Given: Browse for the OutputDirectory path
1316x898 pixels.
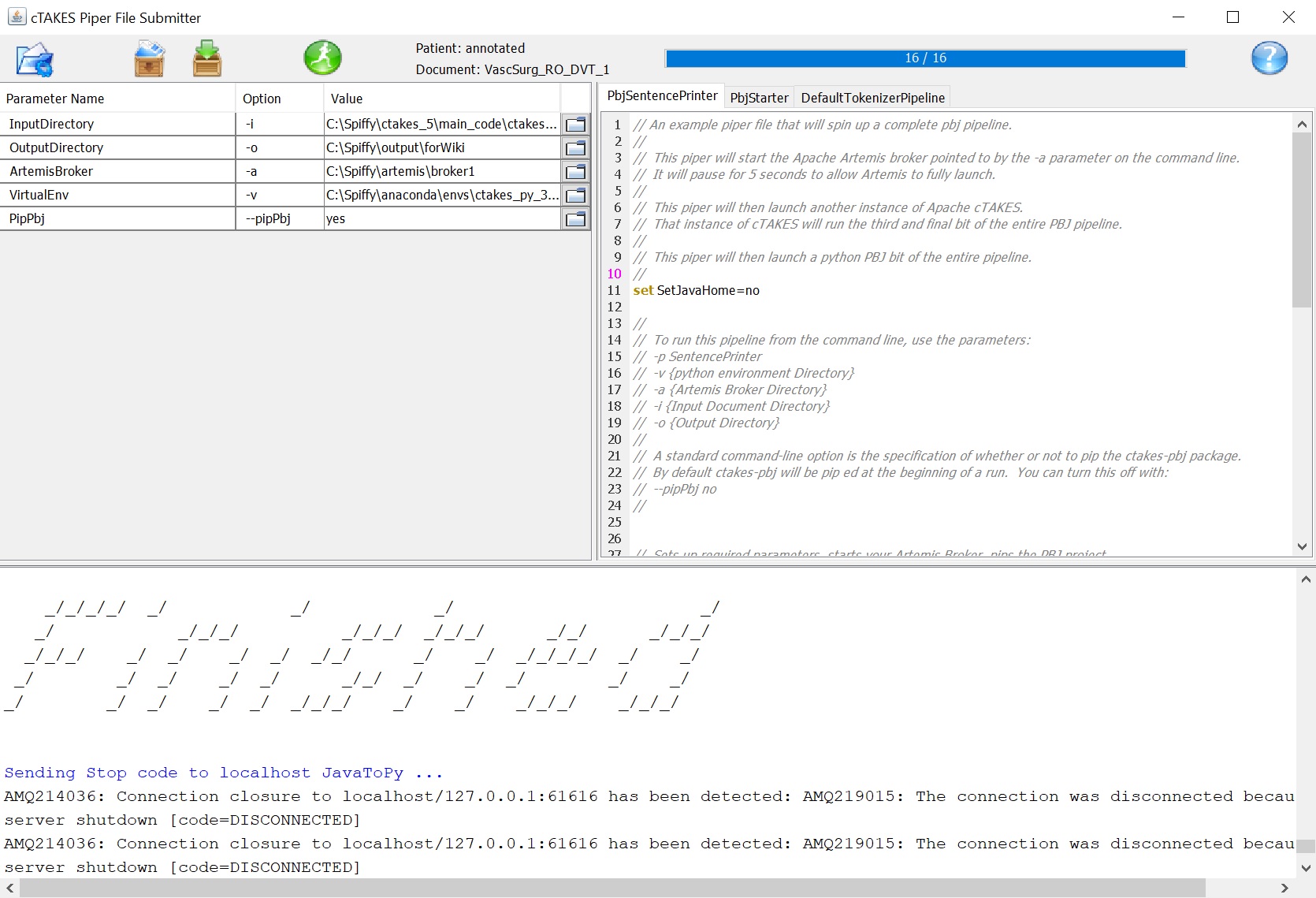Looking at the screenshot, I should coord(576,148).
